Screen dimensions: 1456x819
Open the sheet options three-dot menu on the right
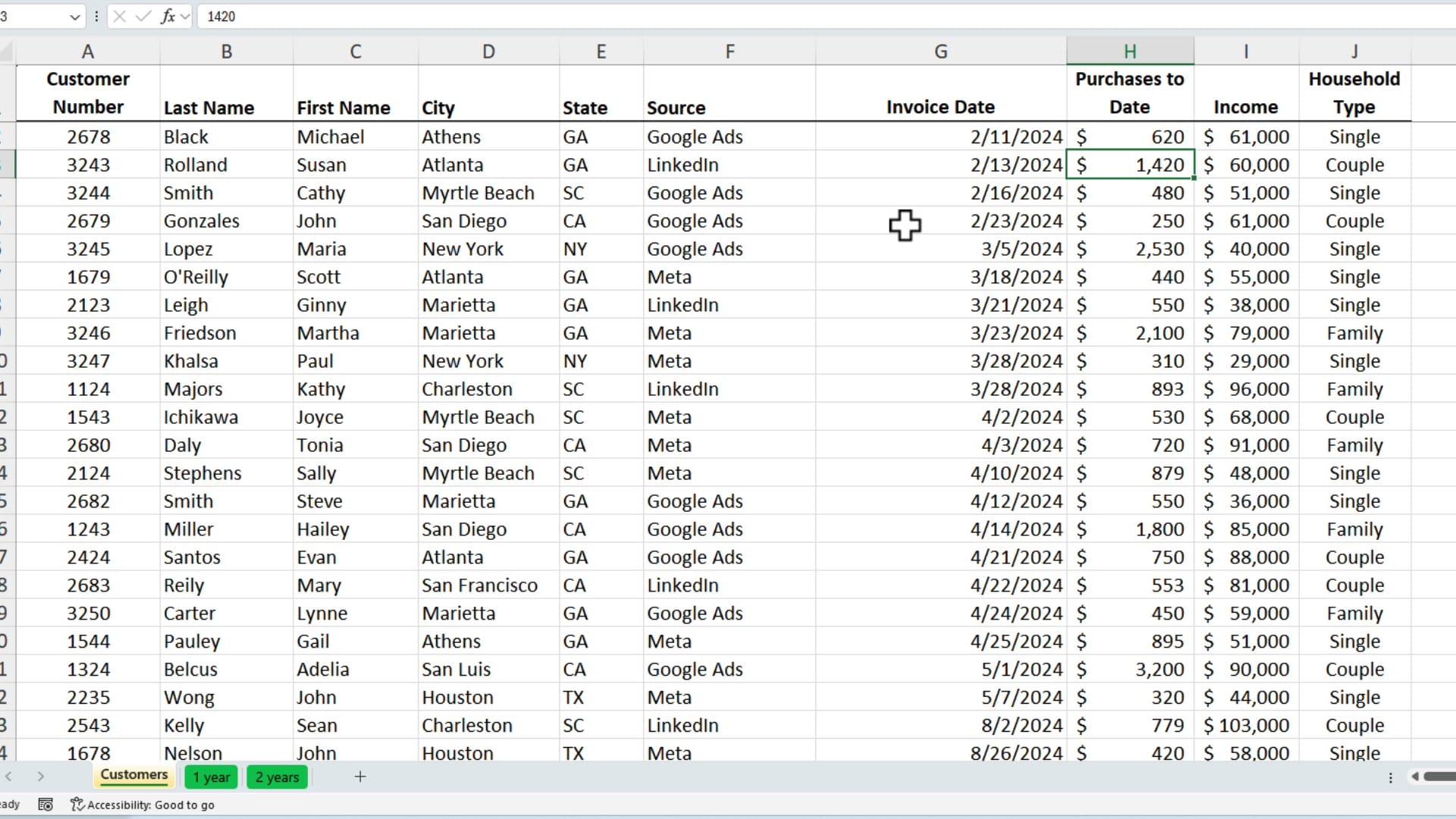pyautogui.click(x=1392, y=777)
